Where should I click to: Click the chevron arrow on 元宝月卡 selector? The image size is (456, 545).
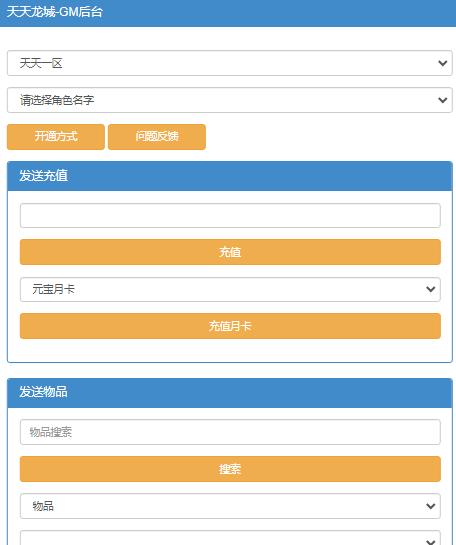pyautogui.click(x=431, y=289)
